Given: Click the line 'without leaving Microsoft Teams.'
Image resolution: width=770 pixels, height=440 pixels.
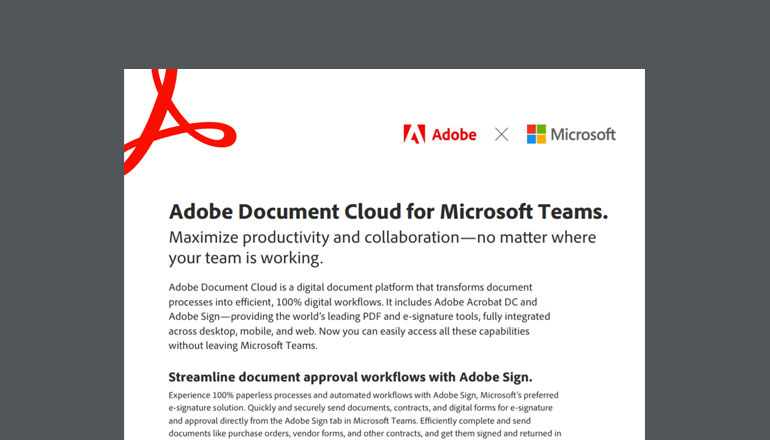Looking at the screenshot, I should coord(243,346).
